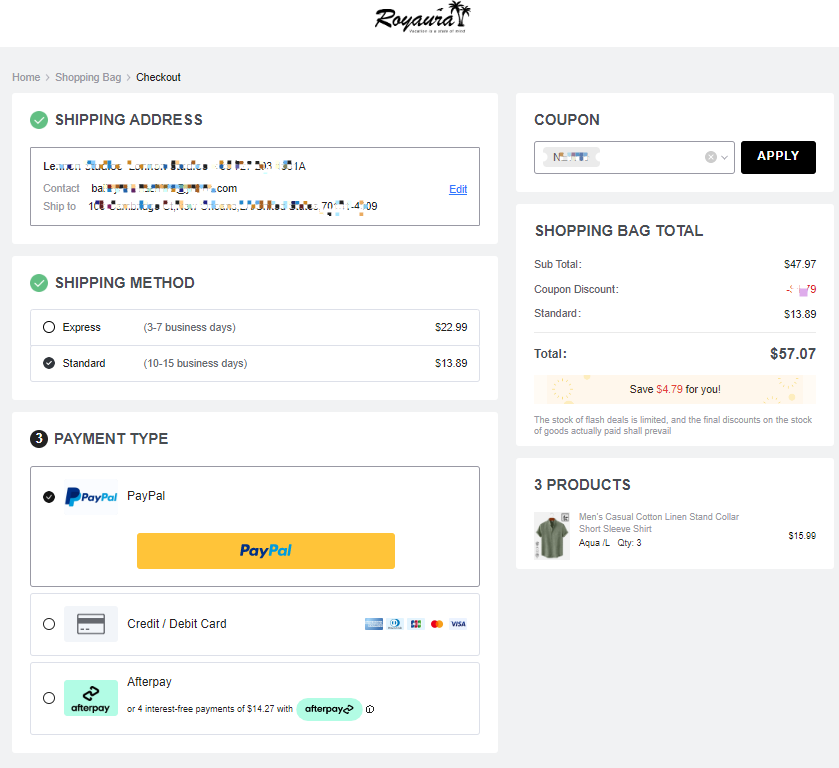Open the green shirt product thumbnail
This screenshot has height=768, width=839.
551,535
